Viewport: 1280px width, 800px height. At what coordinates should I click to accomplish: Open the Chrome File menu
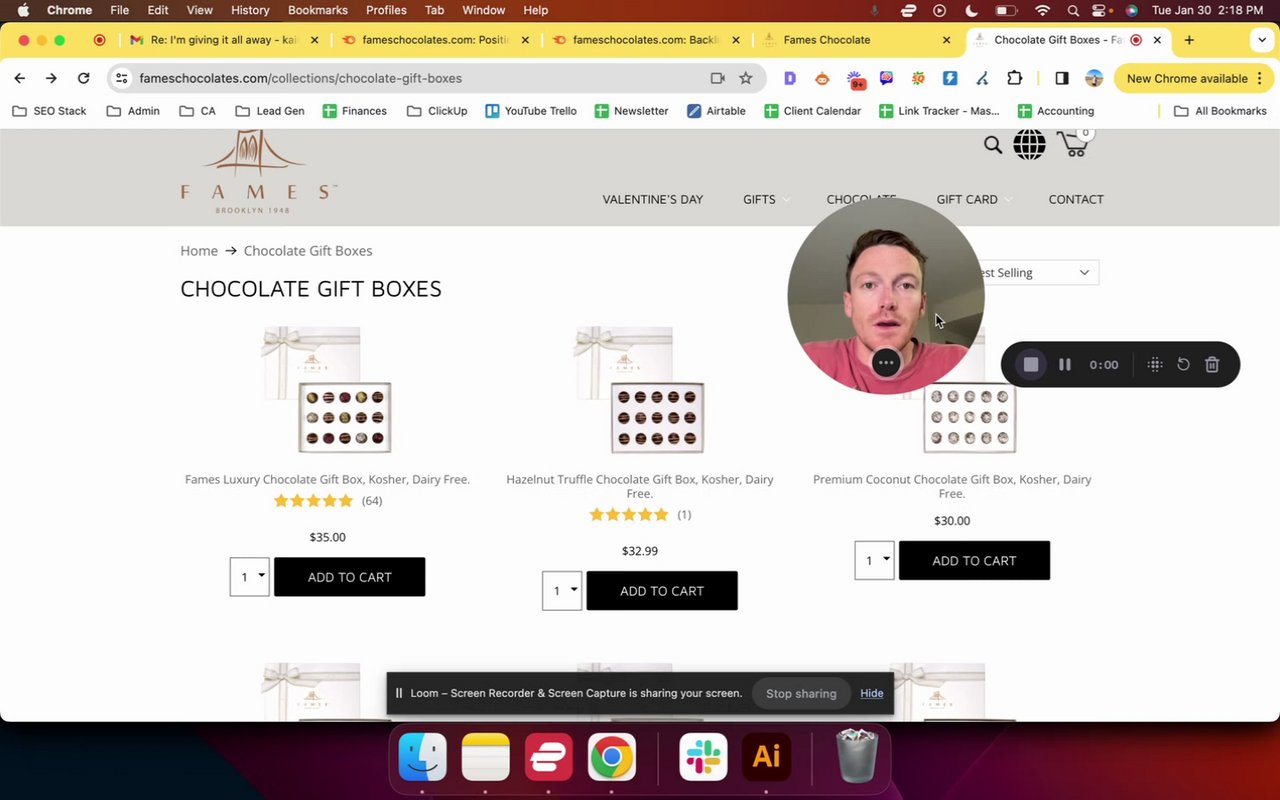tap(119, 10)
